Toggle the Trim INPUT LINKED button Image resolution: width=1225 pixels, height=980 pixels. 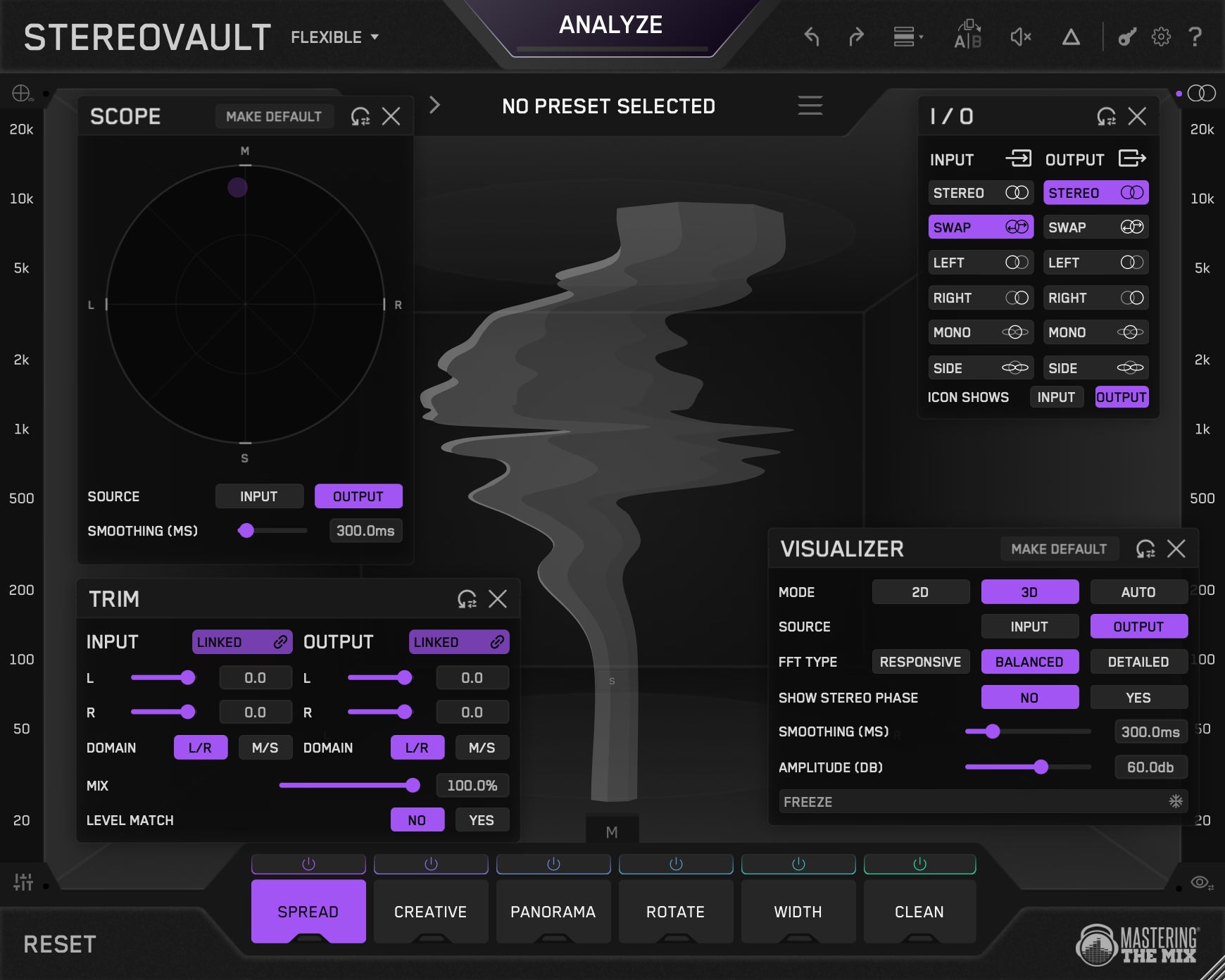coord(242,642)
